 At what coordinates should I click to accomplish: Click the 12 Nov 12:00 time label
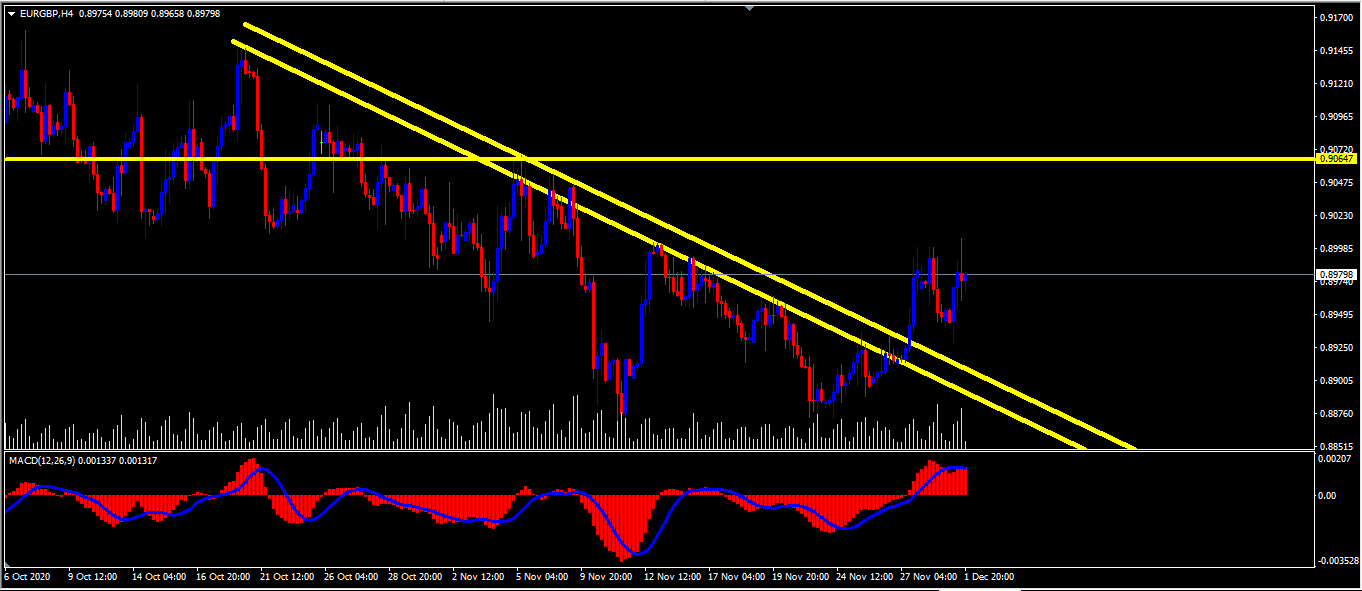click(672, 577)
